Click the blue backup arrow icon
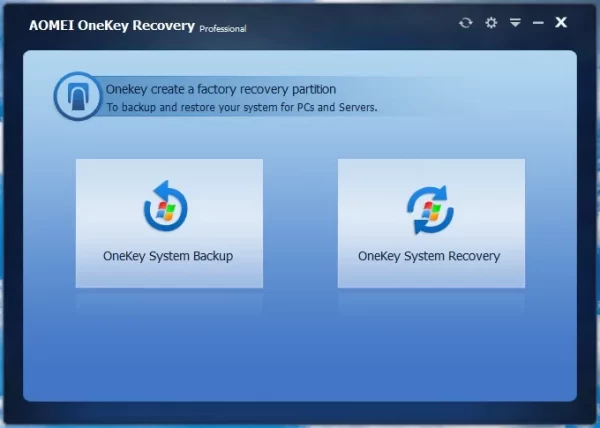Image resolution: width=600 pixels, height=428 pixels. tap(166, 206)
